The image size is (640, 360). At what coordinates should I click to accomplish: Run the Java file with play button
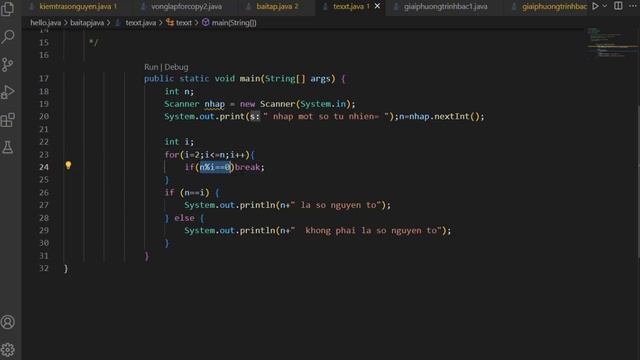click(x=596, y=6)
